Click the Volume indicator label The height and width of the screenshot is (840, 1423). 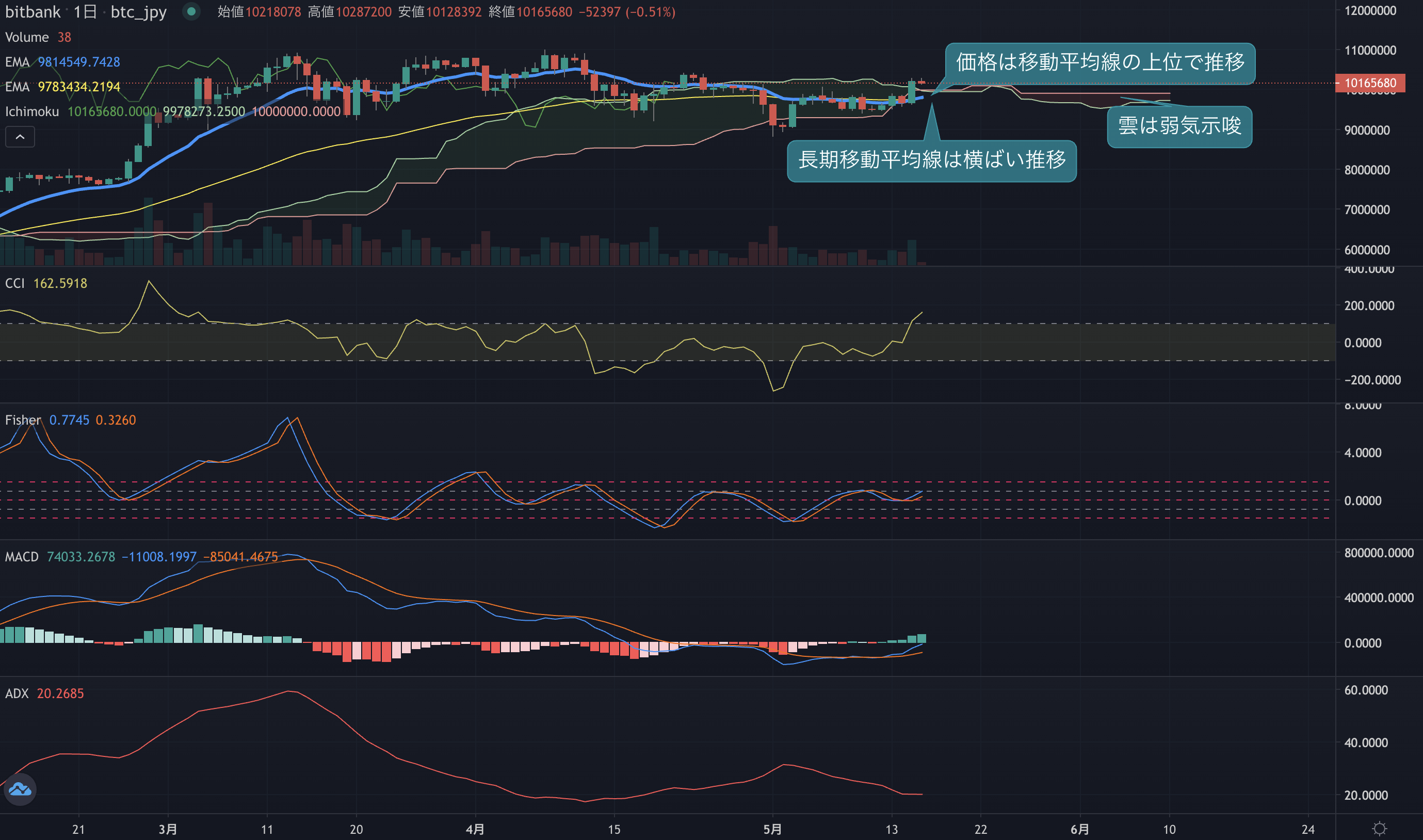27,37
